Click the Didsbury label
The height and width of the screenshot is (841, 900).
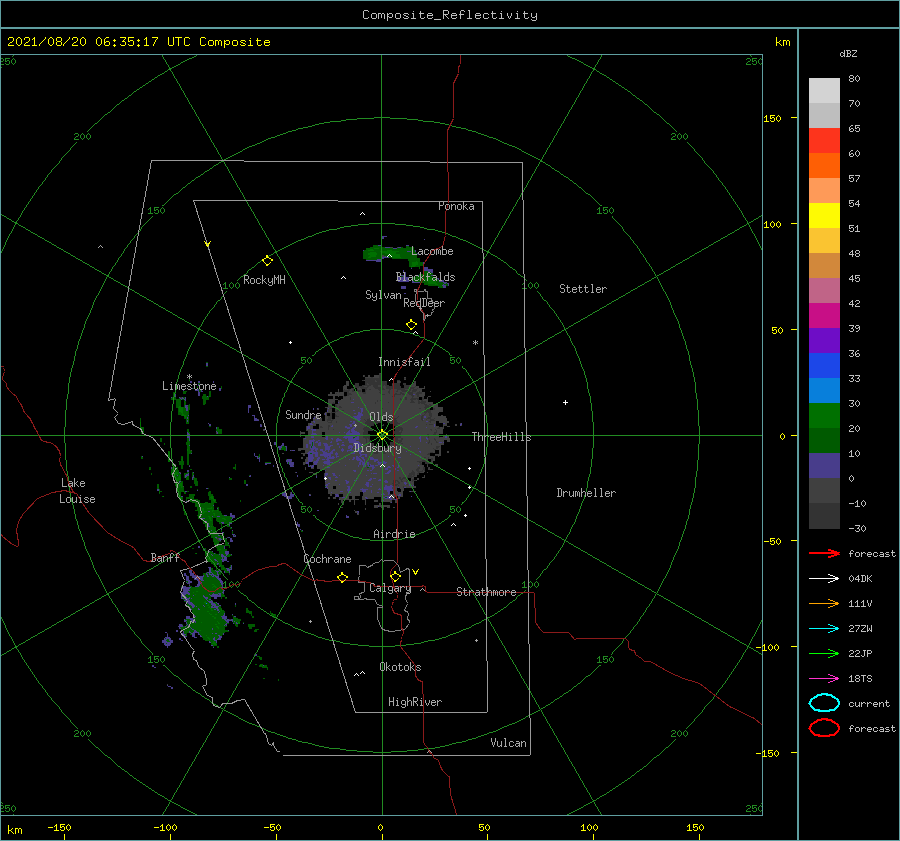[x=377, y=448]
